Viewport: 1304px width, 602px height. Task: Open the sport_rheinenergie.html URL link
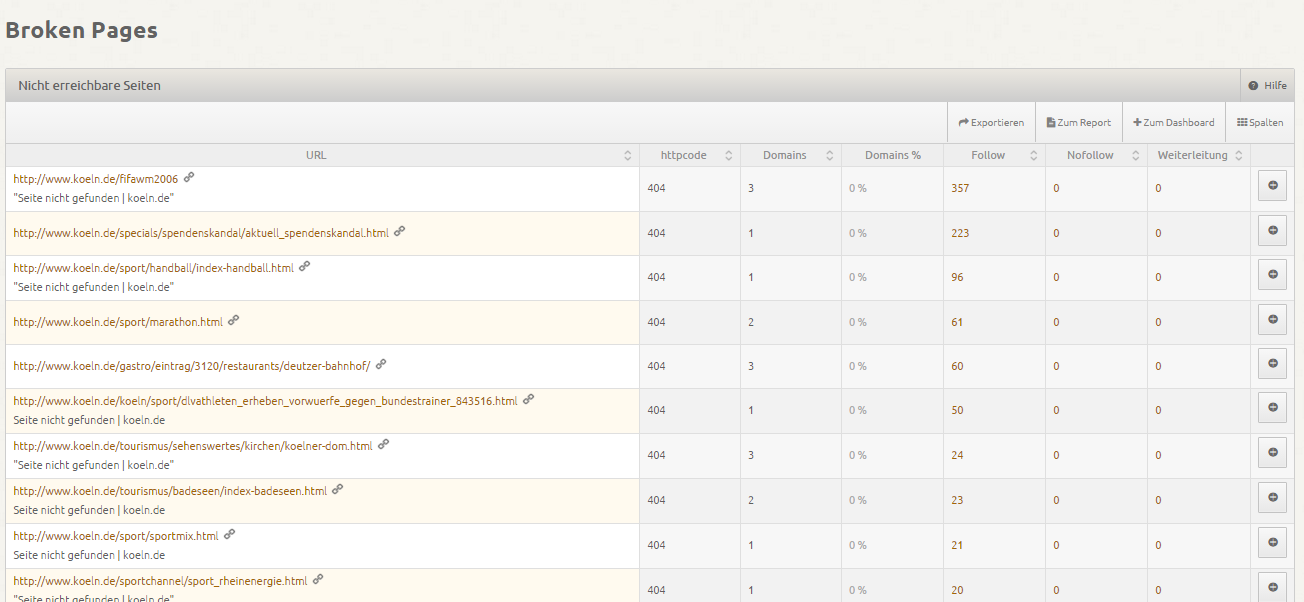click(160, 581)
